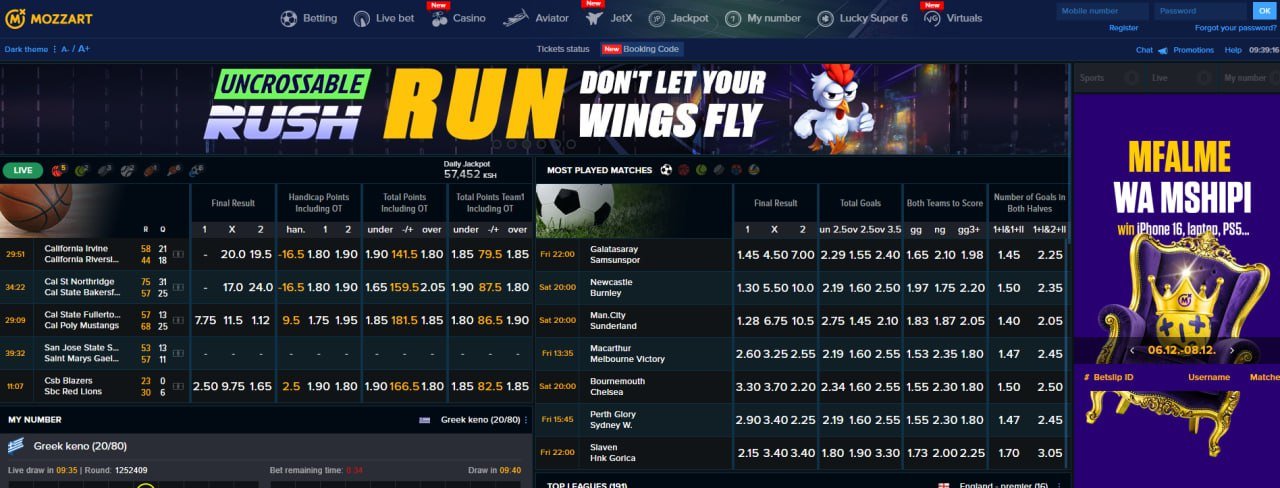Click the blue OK login button

1264,11
